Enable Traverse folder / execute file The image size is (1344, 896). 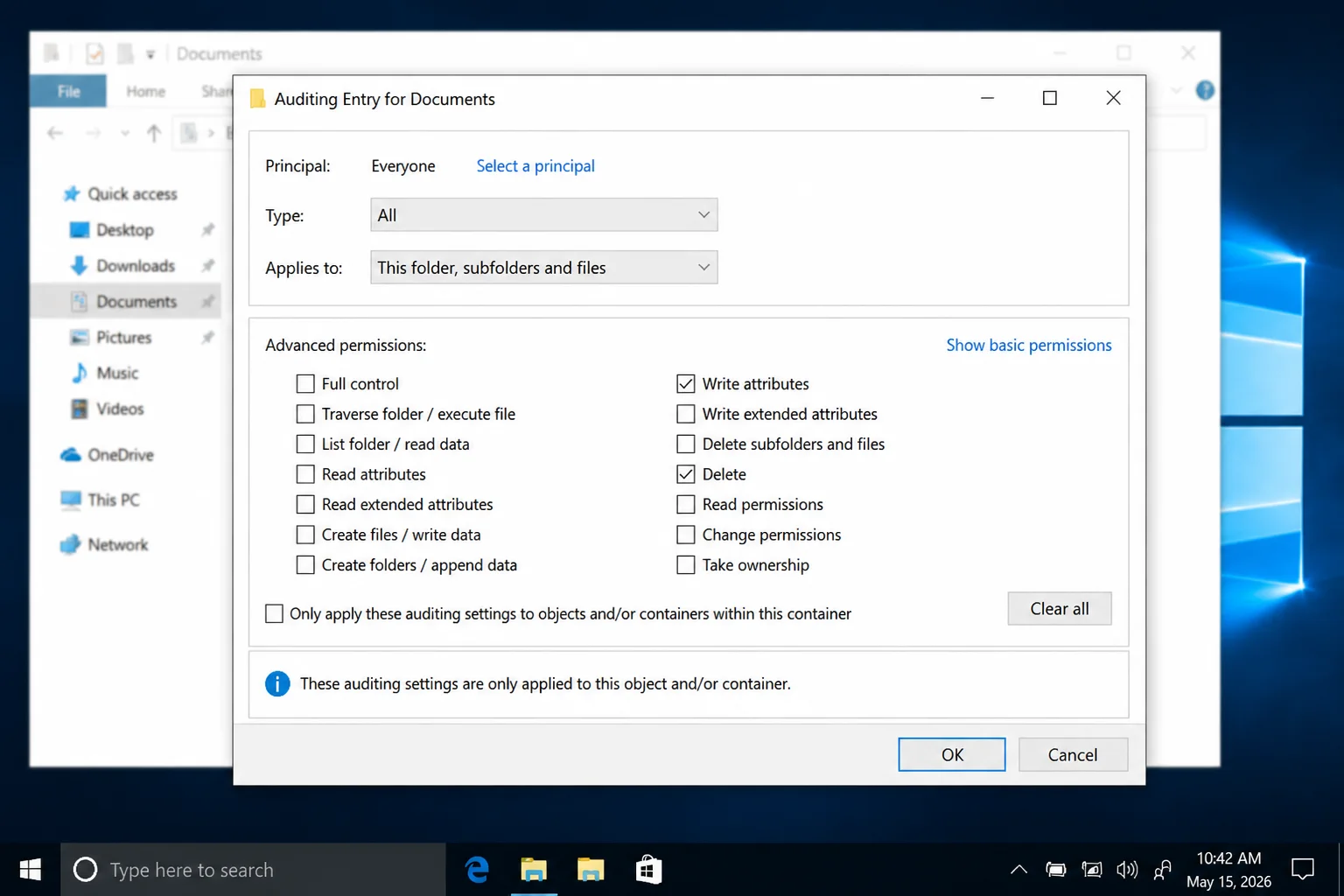coord(305,414)
